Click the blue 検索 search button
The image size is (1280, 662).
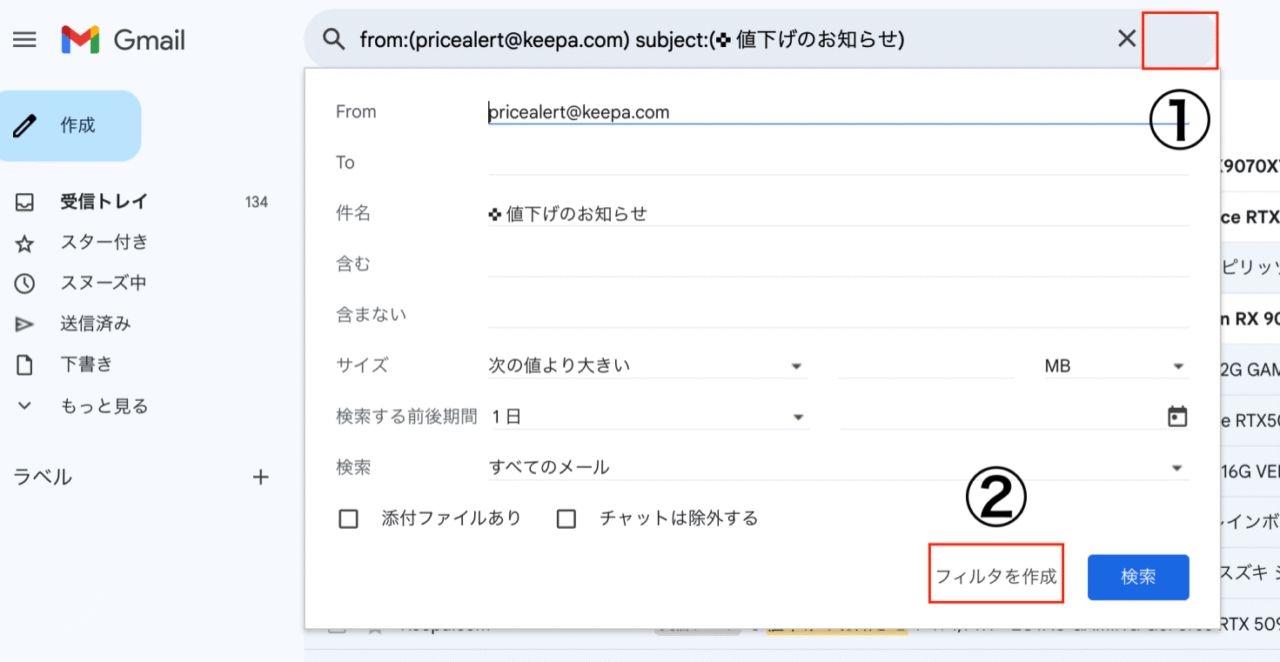point(1138,577)
